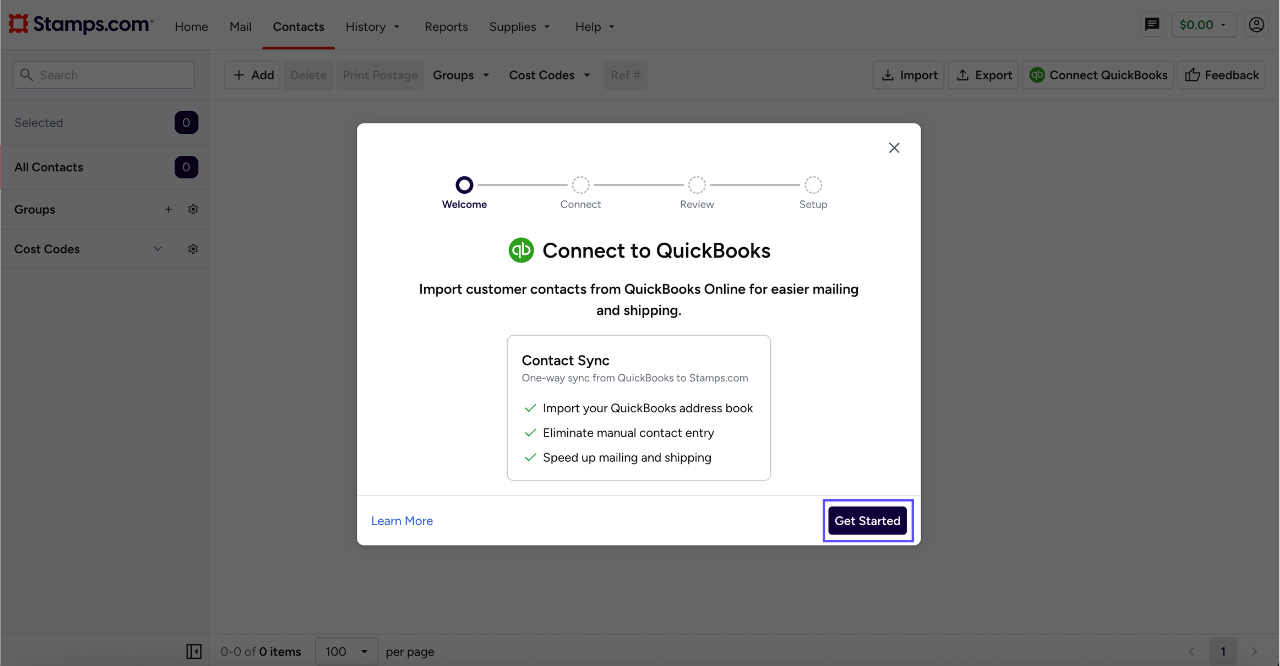Follow the Learn More link
1280x666 pixels.
pyautogui.click(x=402, y=521)
